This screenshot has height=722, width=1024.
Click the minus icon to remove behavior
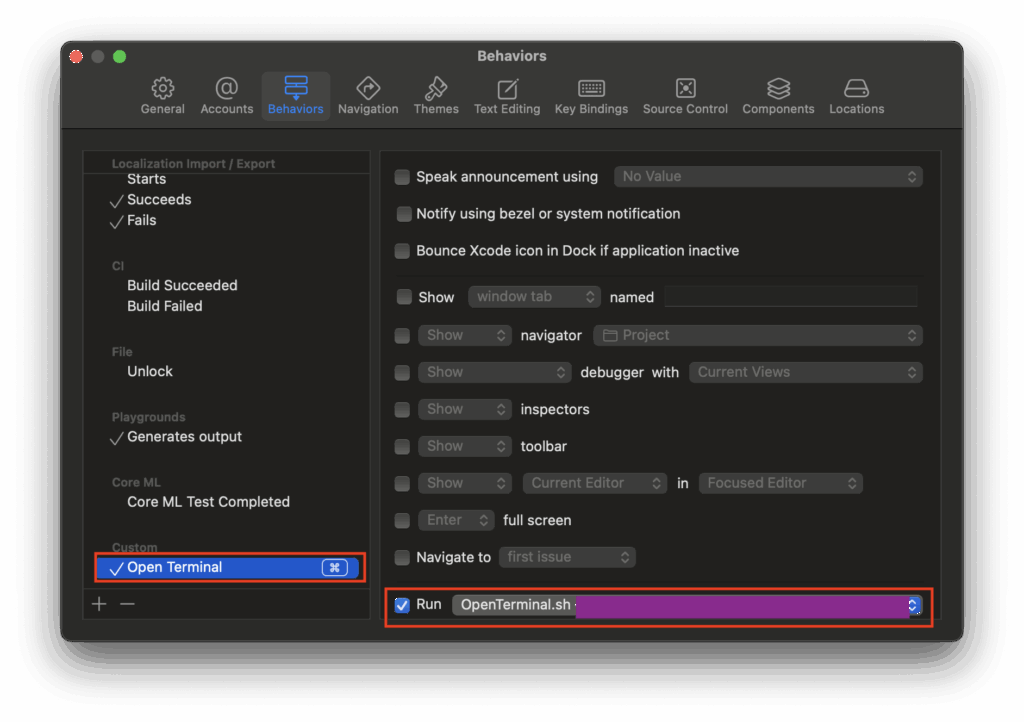[127, 604]
